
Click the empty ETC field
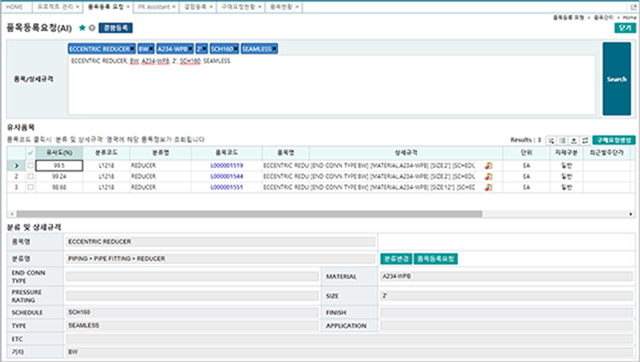coord(349,339)
